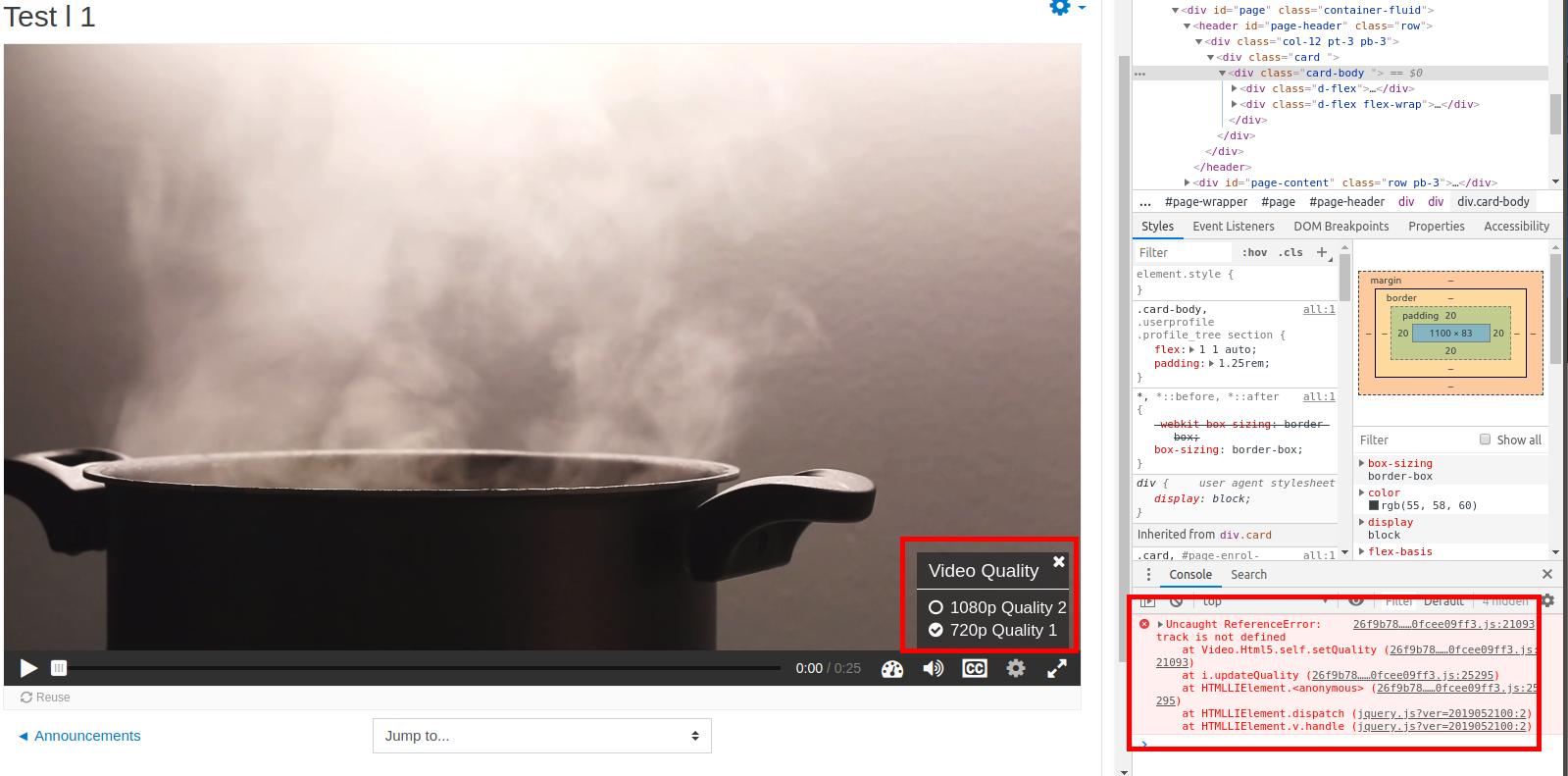Viewport: 1568px width, 776px height.
Task: Collapse the div col-12 pt-3 pb-3 node
Action: [x=1199, y=42]
